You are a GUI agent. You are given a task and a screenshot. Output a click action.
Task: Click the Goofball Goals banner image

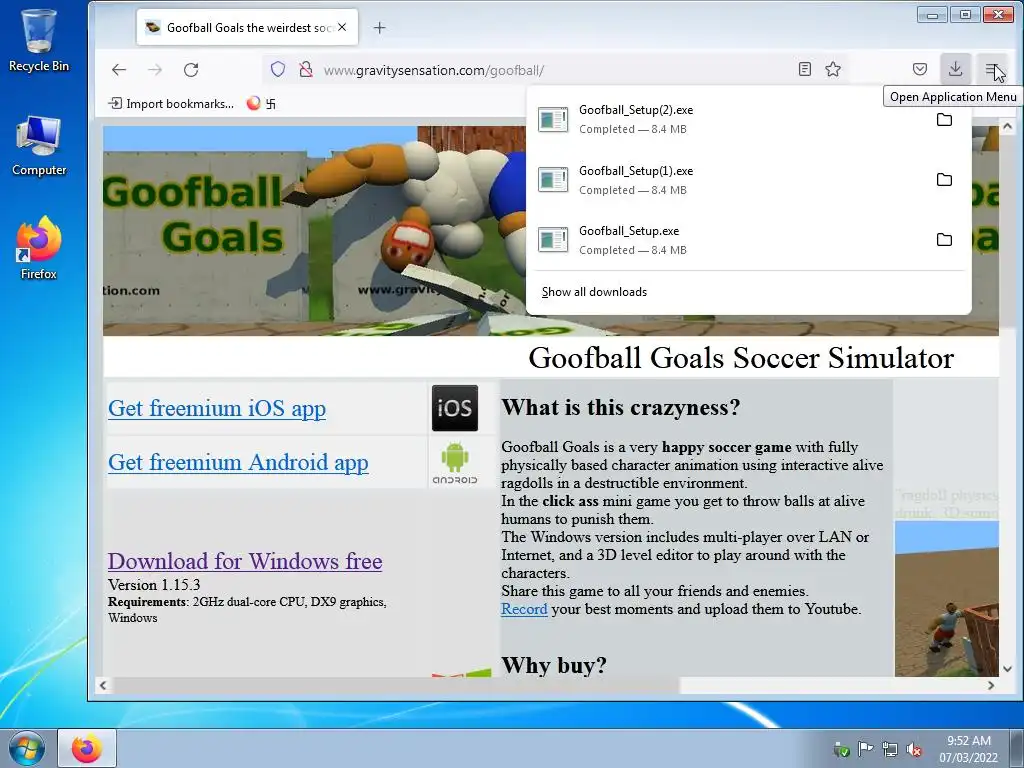pyautogui.click(x=313, y=231)
